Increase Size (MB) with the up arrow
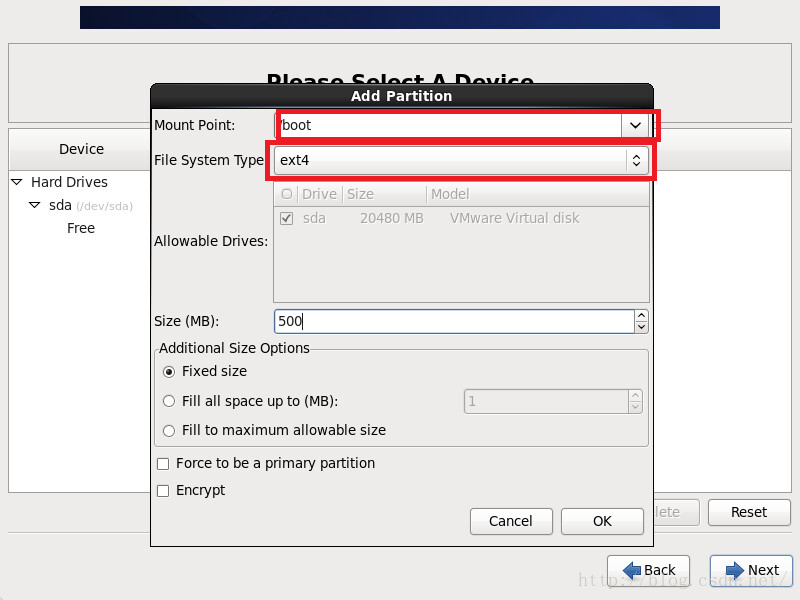Screen dimensions: 800x600 (641, 315)
